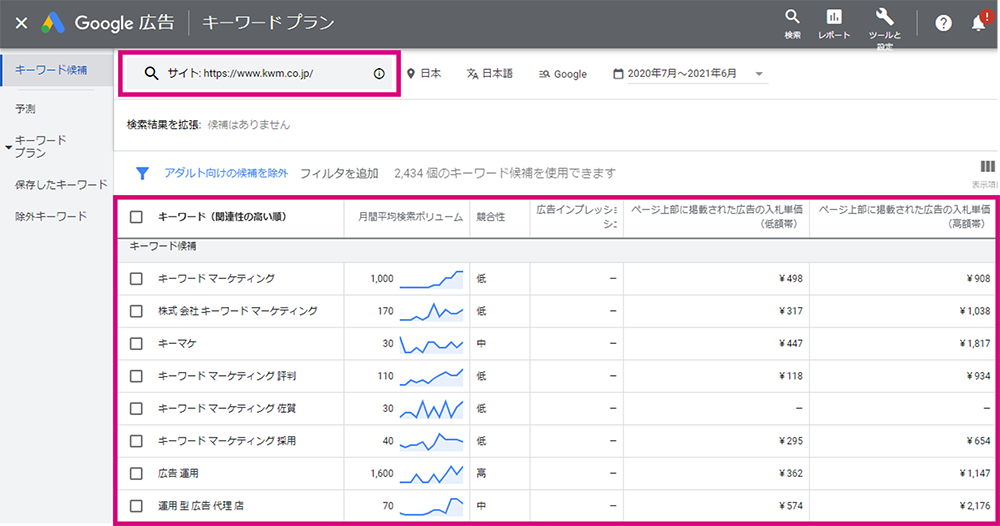Image resolution: width=1000 pixels, height=526 pixels.
Task: Click the ¥1,817 high bid value
Action: [974, 344]
